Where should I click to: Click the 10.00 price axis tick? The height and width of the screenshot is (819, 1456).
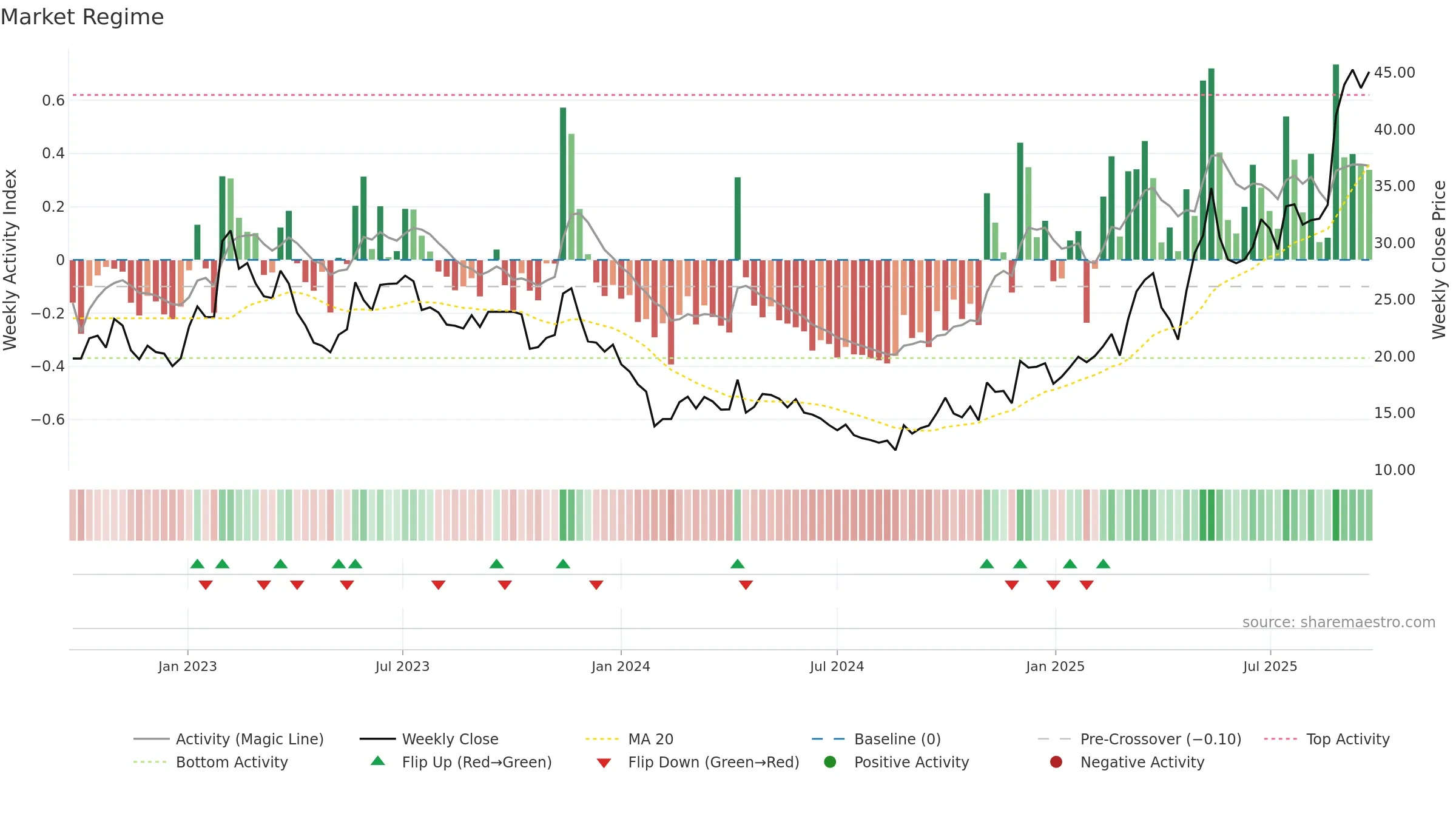click(x=1394, y=470)
